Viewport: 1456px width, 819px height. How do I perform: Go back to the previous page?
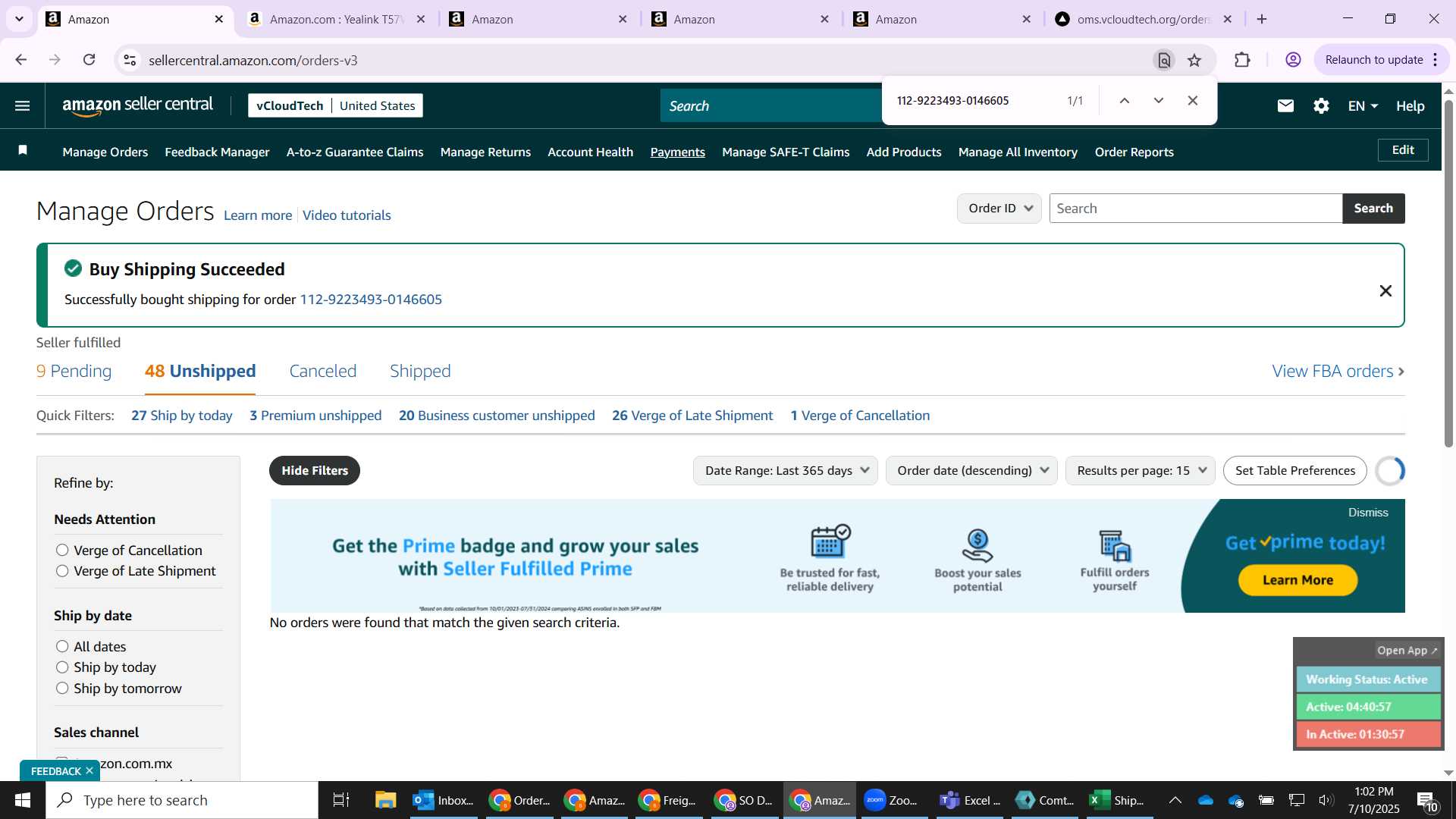tap(21, 60)
